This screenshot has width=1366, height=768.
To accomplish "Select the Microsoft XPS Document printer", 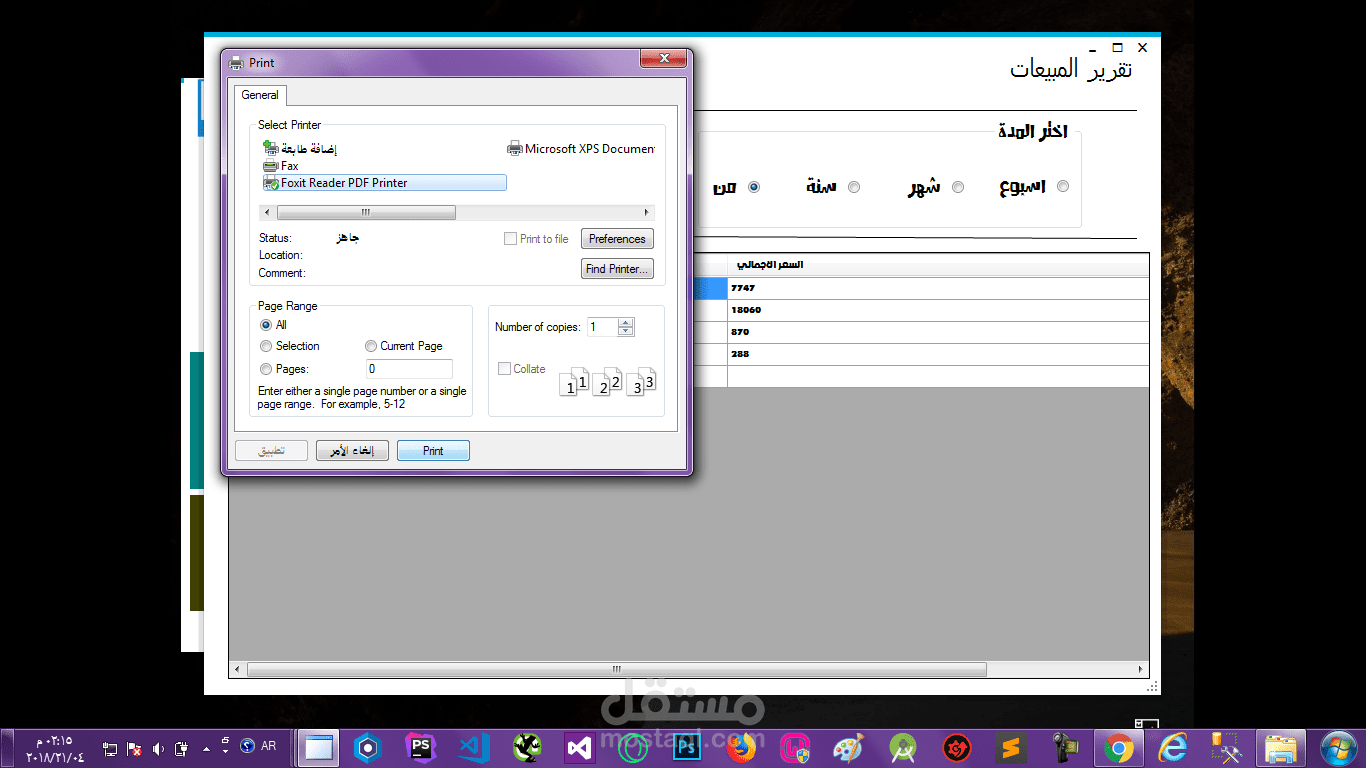I will pos(581,149).
